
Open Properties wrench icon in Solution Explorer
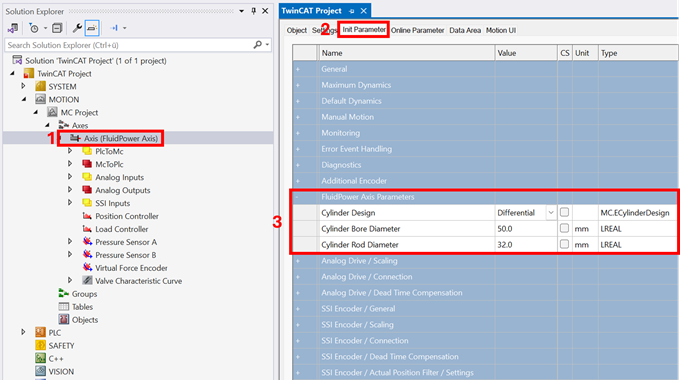coord(77,28)
